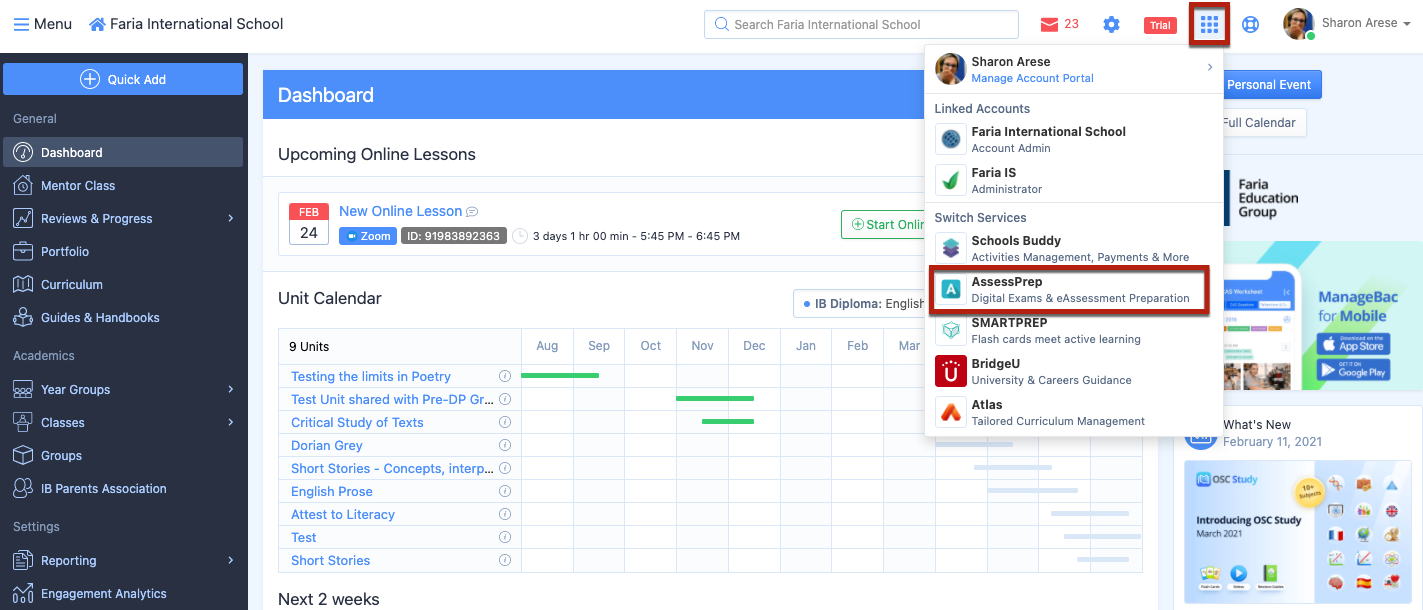Click the Reviews & Progress chart icon
Screen dimensions: 1423x610
pos(23,218)
